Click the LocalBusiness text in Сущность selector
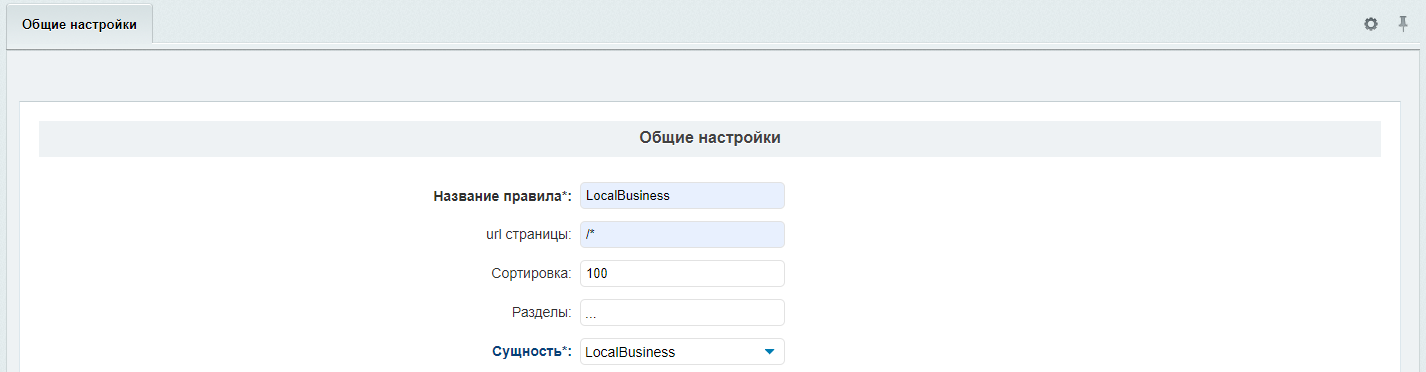 [630, 352]
